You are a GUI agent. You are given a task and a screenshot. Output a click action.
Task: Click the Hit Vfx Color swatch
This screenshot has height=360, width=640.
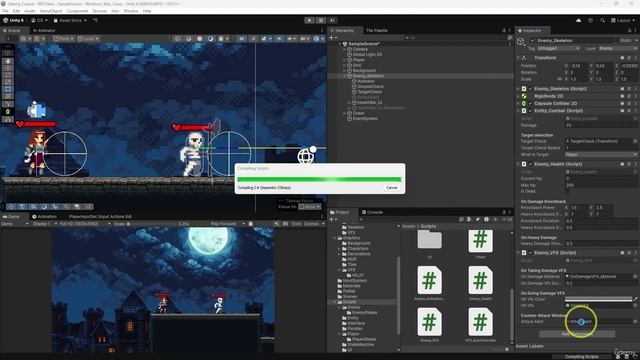598,299
